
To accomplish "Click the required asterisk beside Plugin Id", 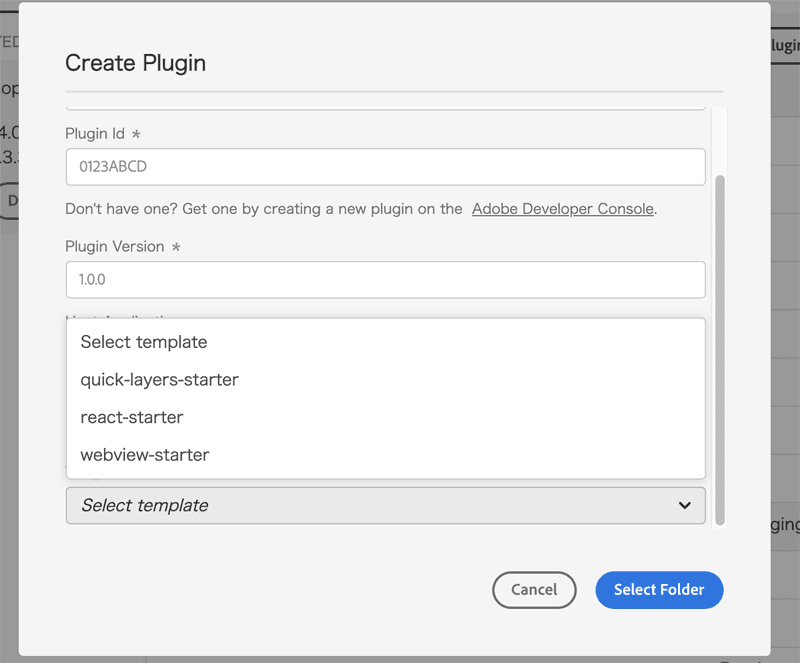I will 136,134.
